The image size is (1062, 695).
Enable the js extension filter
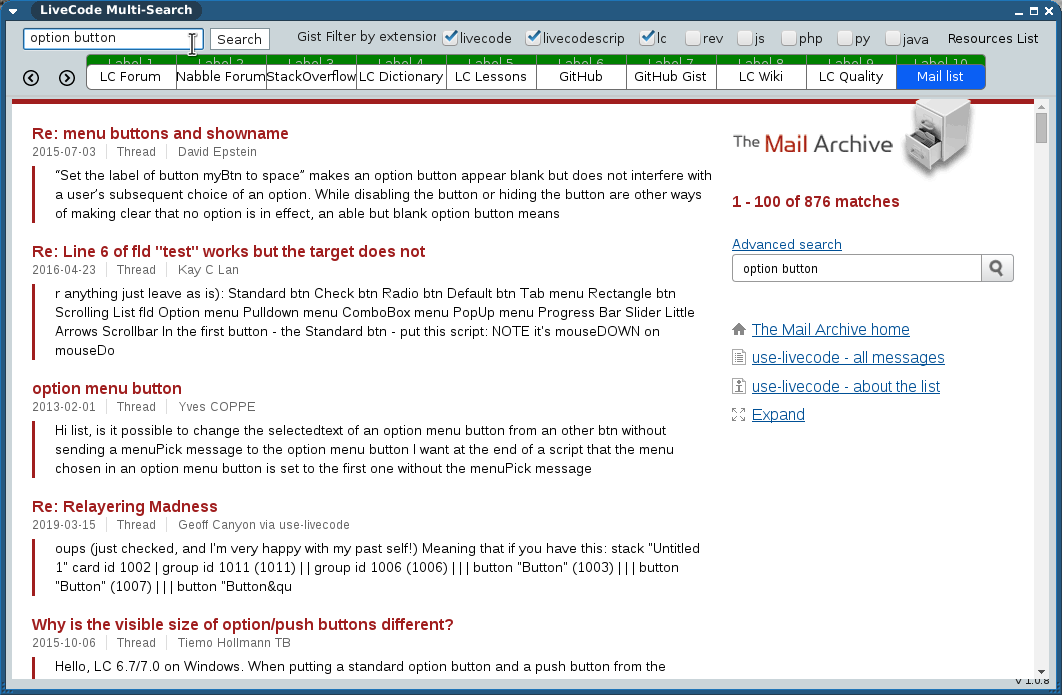click(745, 39)
